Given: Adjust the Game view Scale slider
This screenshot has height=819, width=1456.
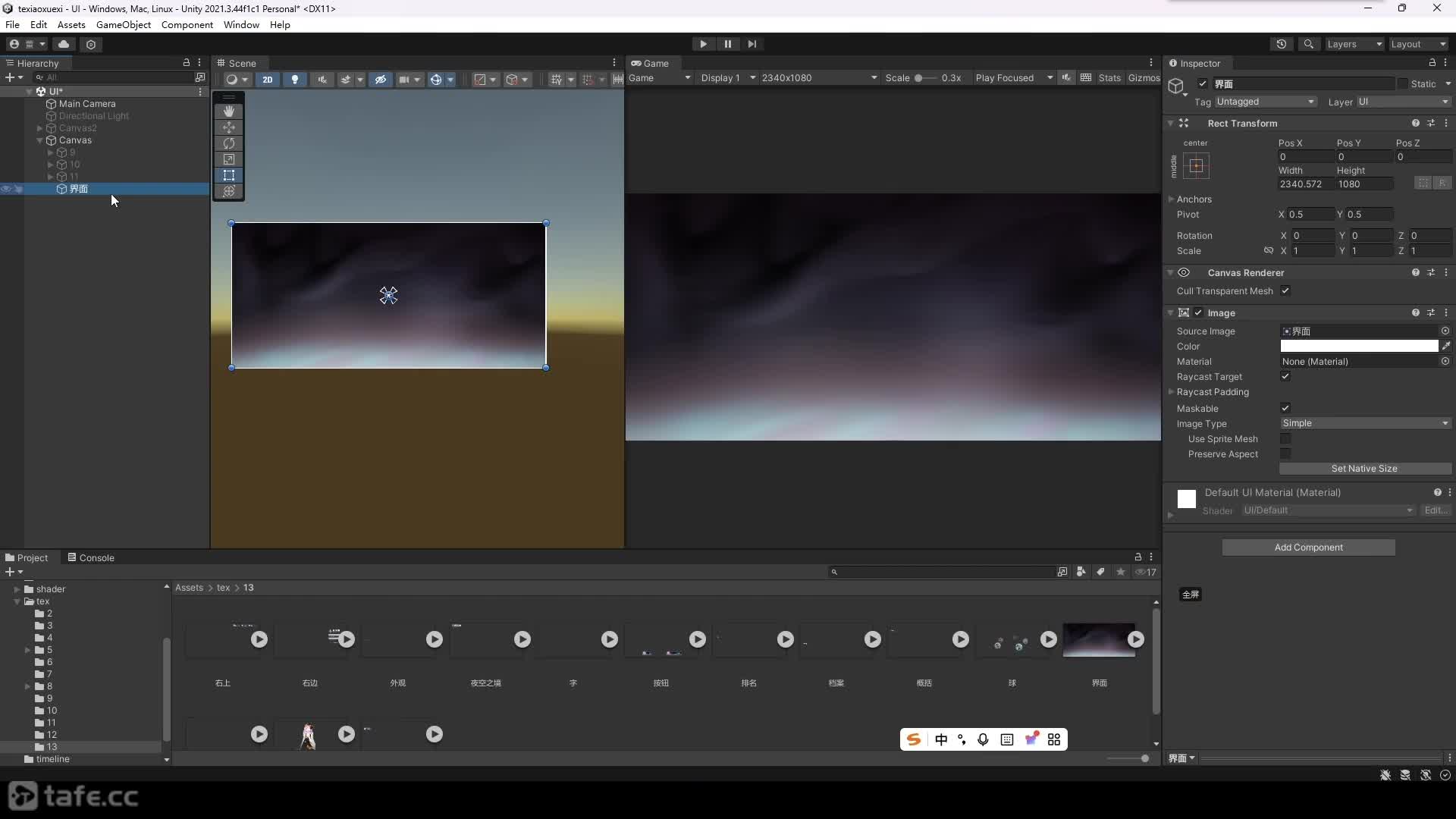Looking at the screenshot, I should click(924, 78).
